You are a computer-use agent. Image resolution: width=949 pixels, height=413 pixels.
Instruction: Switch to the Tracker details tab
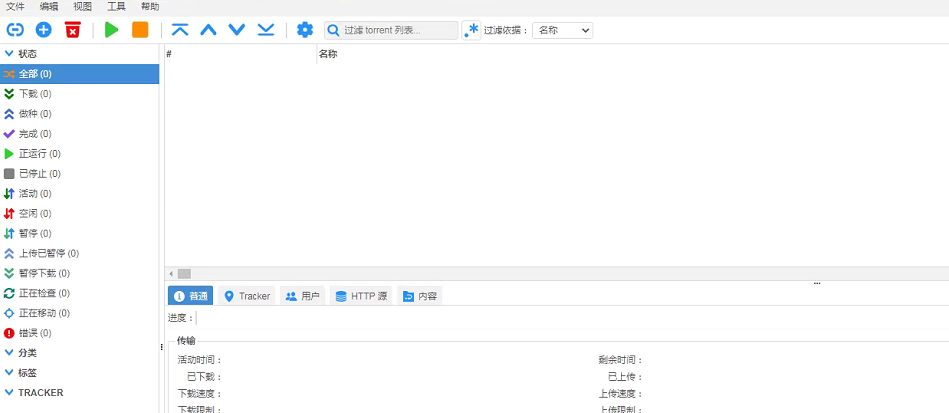247,296
